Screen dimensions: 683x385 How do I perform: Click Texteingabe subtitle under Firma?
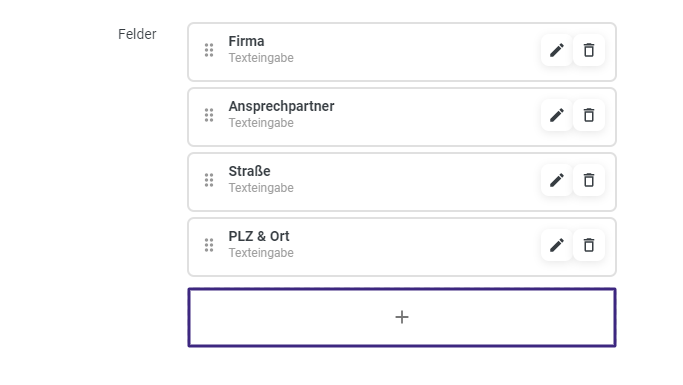pos(261,58)
